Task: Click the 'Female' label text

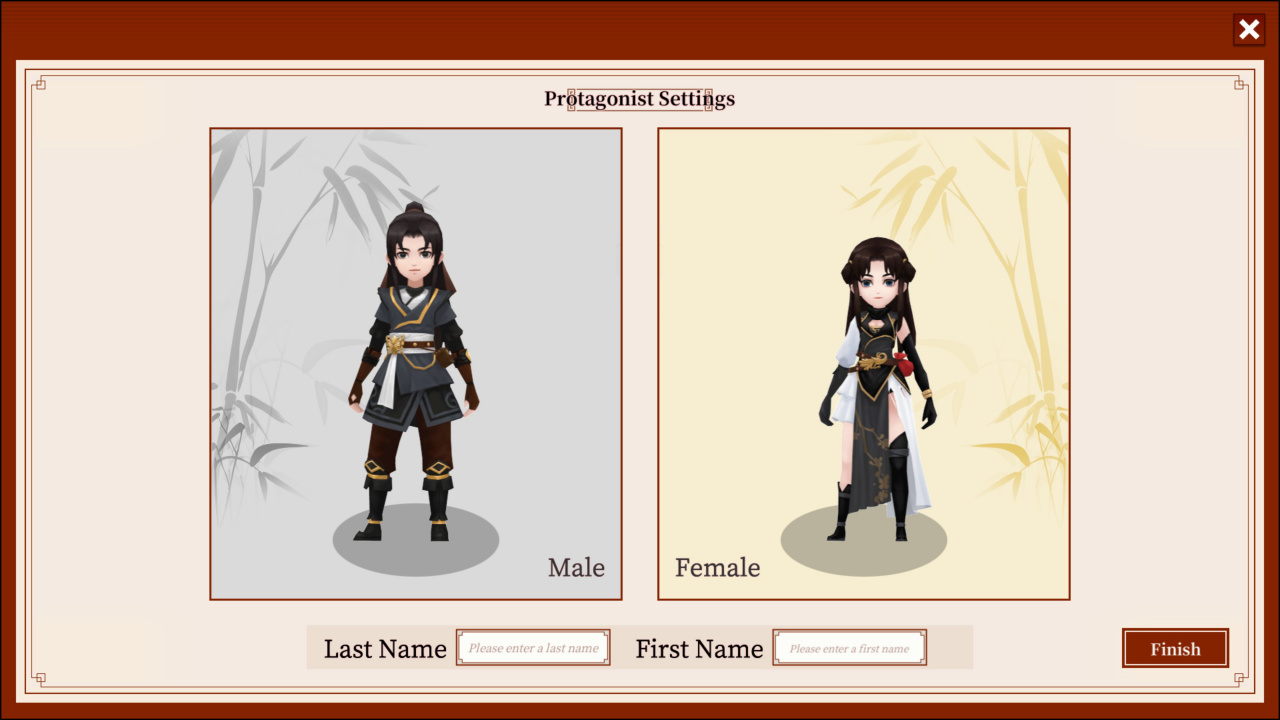Action: (x=717, y=568)
